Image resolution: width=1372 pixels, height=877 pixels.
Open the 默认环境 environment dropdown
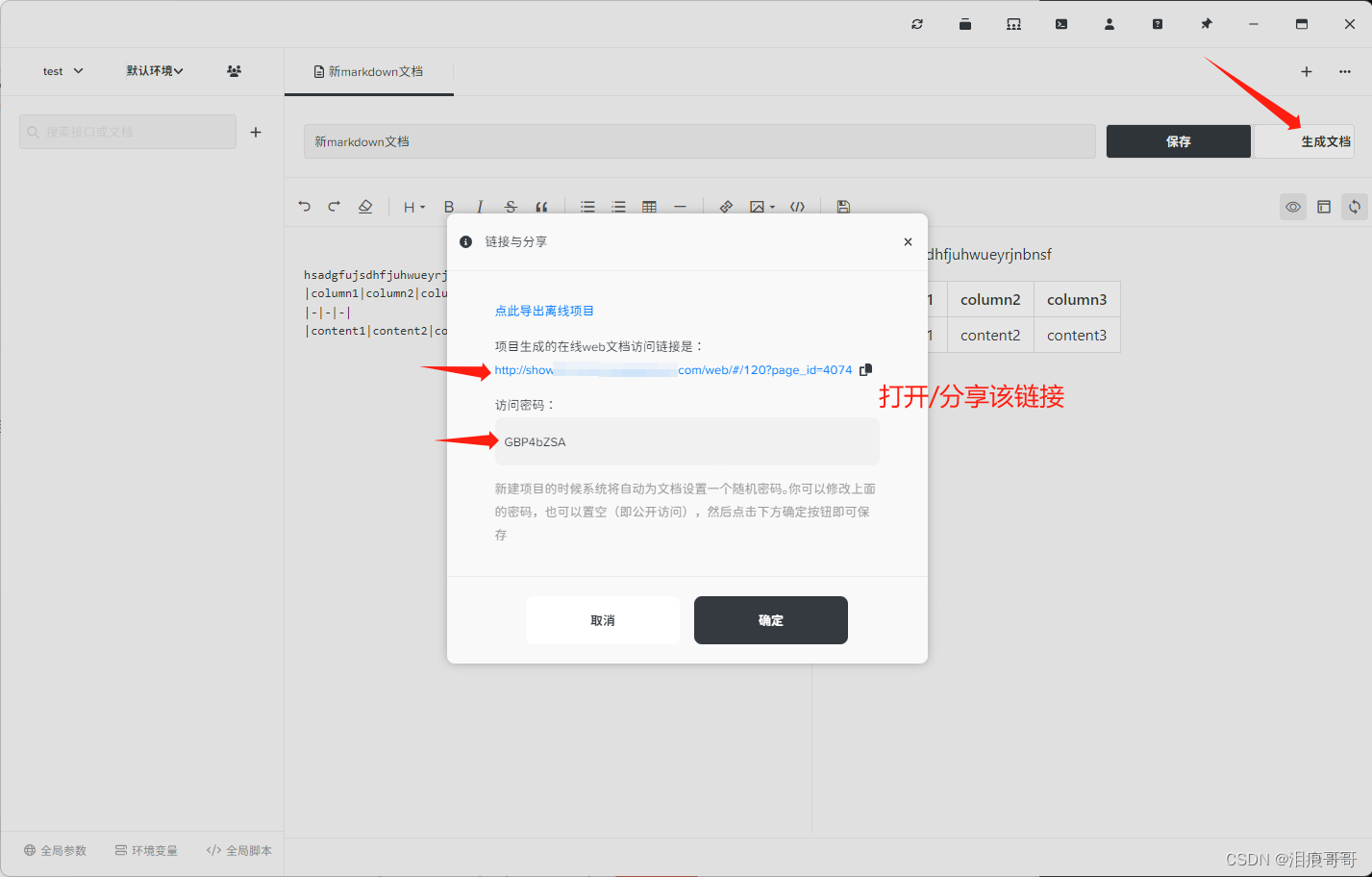pos(154,70)
